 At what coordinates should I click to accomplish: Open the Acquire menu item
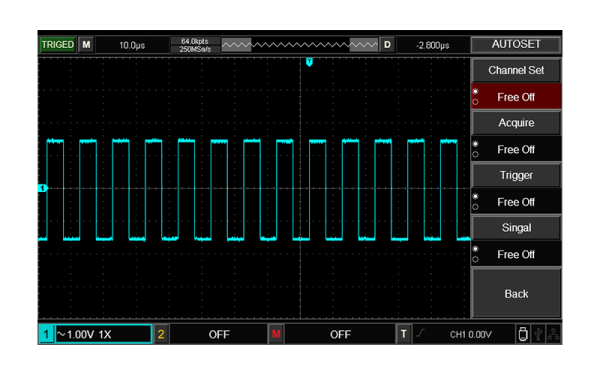pos(516,123)
